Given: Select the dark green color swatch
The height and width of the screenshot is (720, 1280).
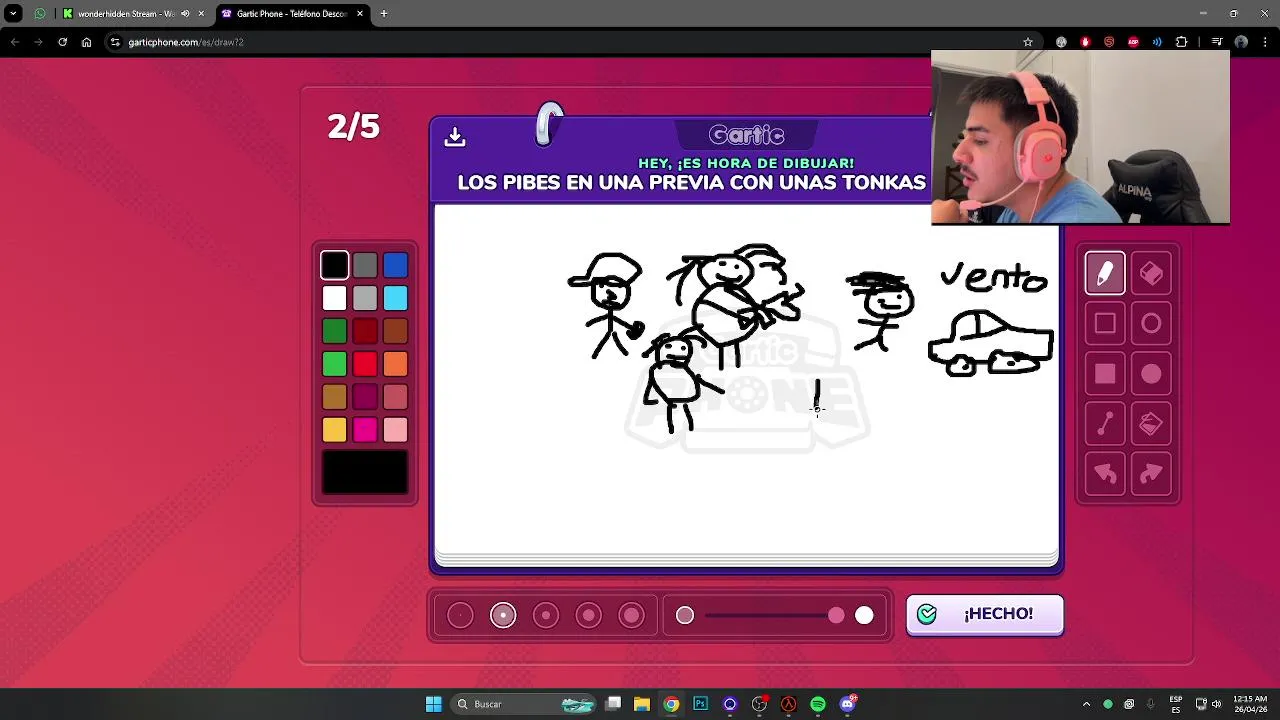Looking at the screenshot, I should 335,331.
